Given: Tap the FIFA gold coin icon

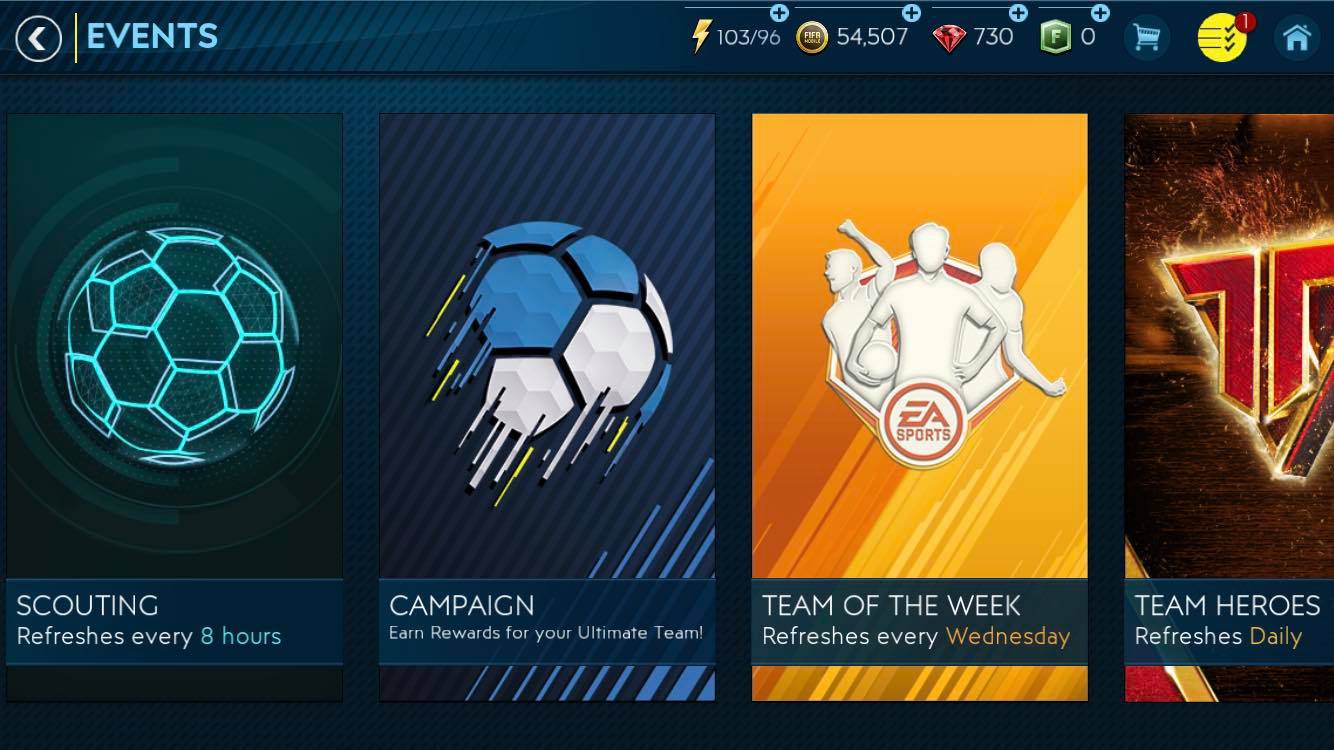Looking at the screenshot, I should (812, 38).
